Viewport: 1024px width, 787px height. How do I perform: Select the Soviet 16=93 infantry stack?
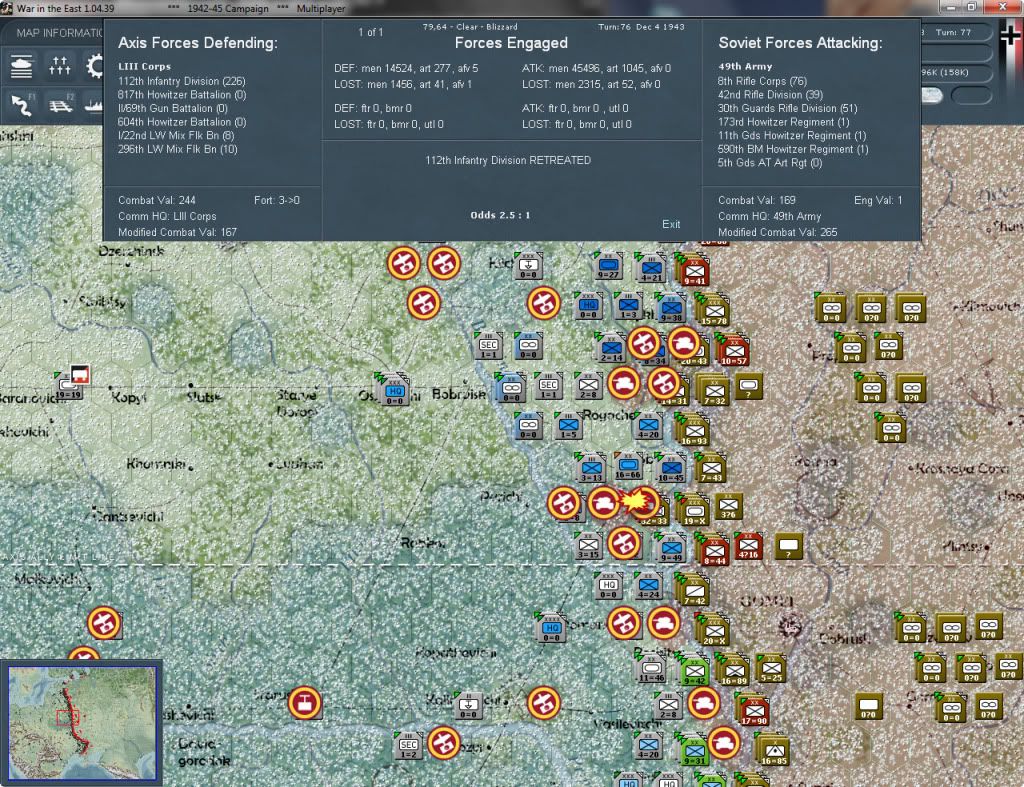[x=694, y=431]
